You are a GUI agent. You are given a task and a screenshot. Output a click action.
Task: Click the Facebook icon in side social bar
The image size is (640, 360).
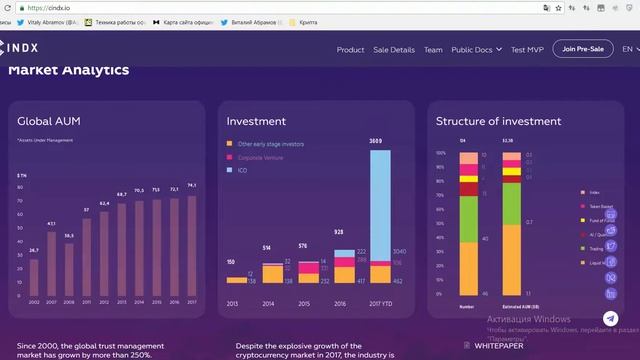pos(611,262)
